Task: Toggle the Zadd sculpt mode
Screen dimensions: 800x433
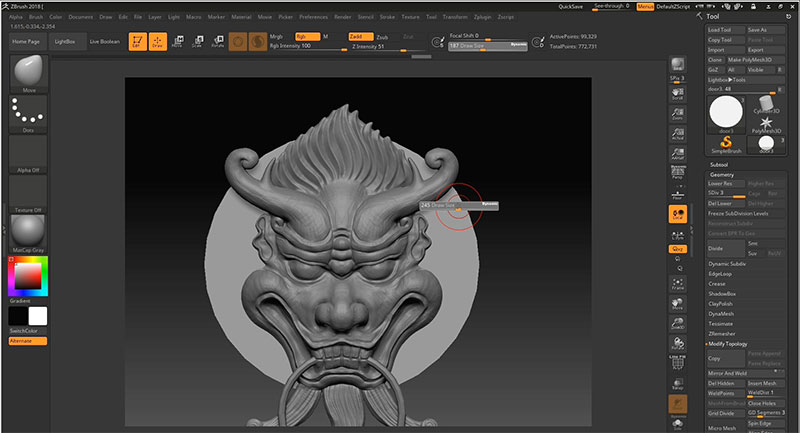Action: coord(360,36)
